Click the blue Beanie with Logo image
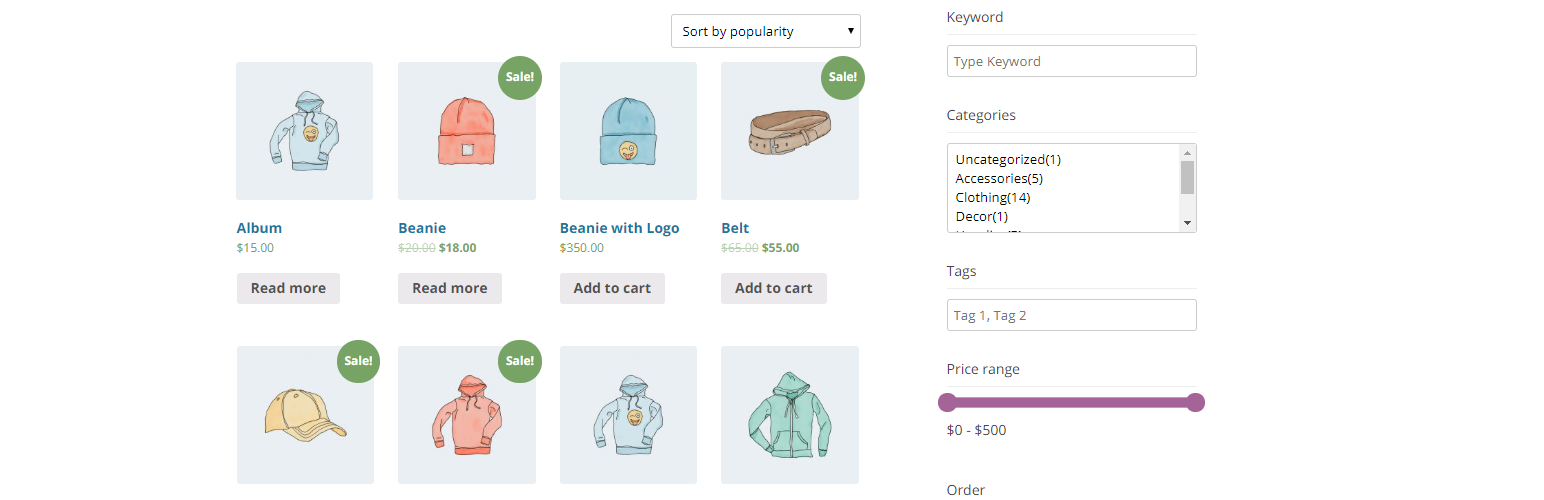 click(x=628, y=131)
